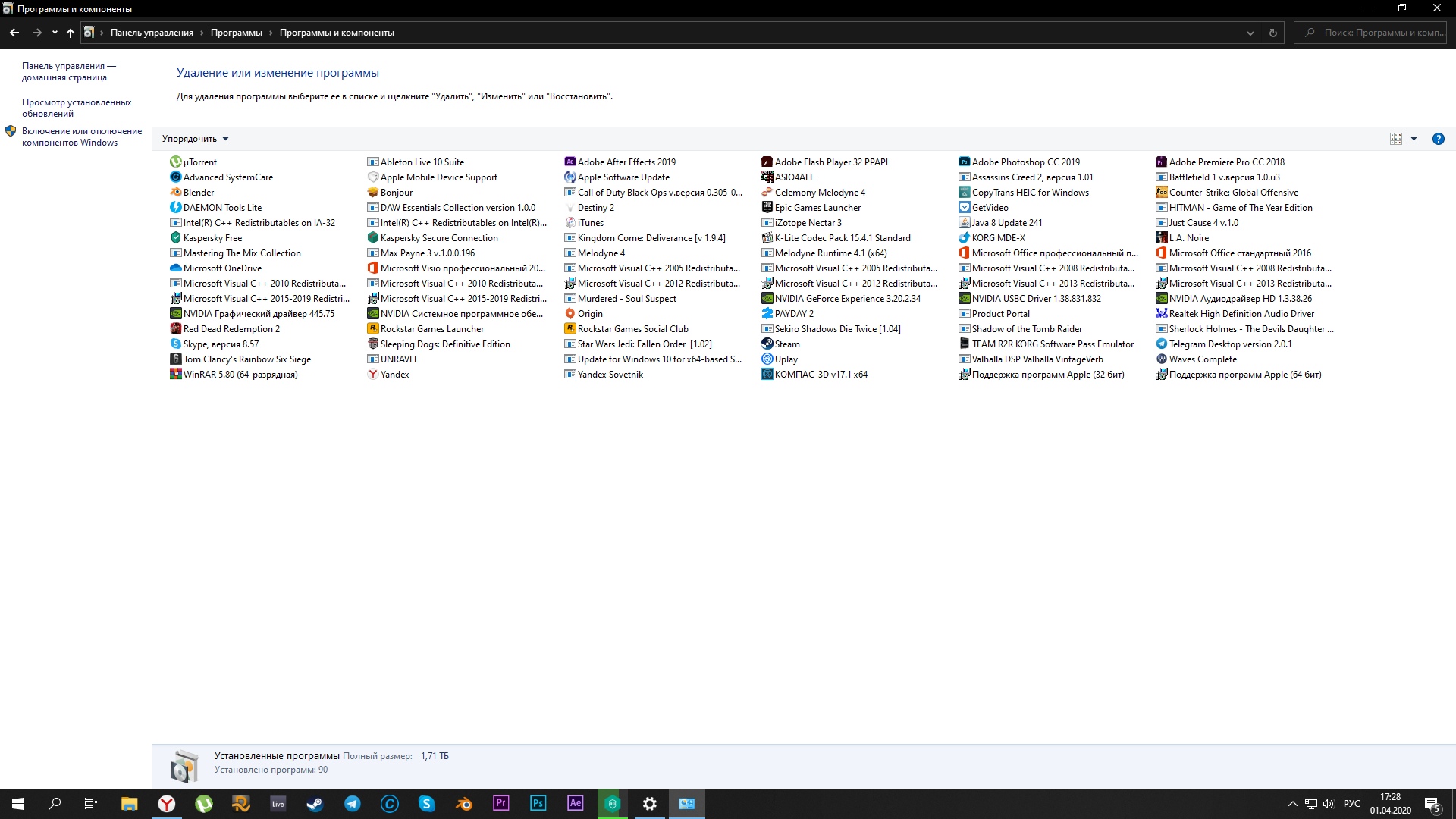
Task: Expand the address bar history dropdown
Action: tap(1250, 33)
